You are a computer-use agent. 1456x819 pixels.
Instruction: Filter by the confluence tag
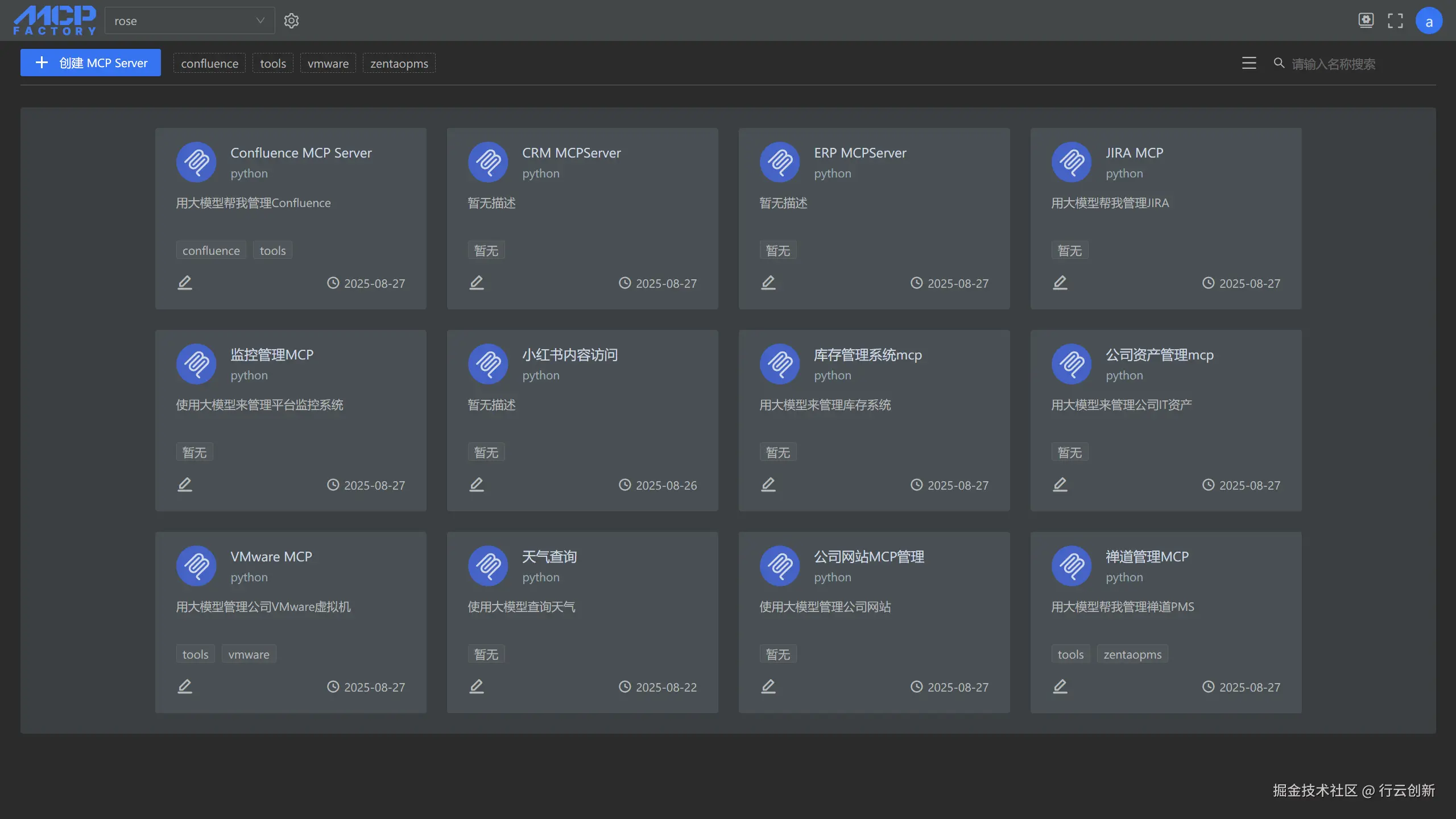coord(209,64)
